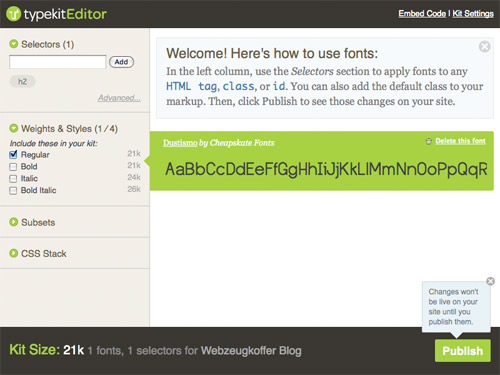Viewport: 500px width, 375px height.
Task: Click the Dustismo font sample preview
Action: pyautogui.click(x=326, y=169)
